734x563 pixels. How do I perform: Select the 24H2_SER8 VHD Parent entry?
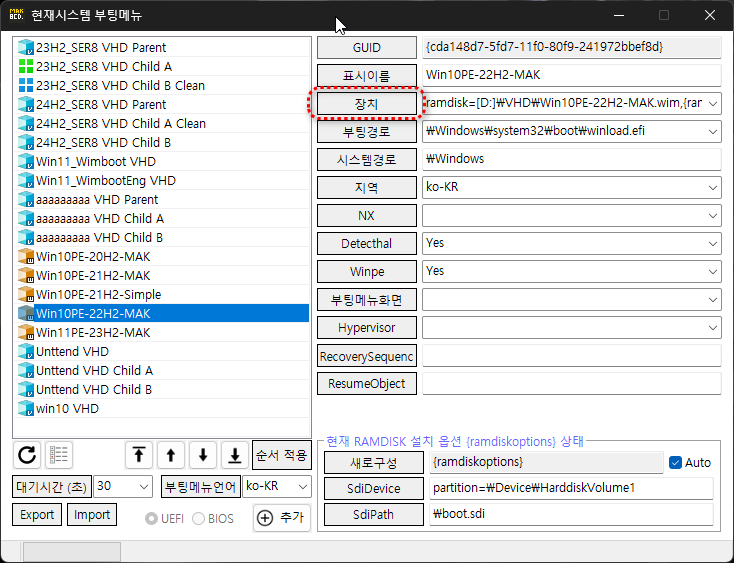pos(162,104)
